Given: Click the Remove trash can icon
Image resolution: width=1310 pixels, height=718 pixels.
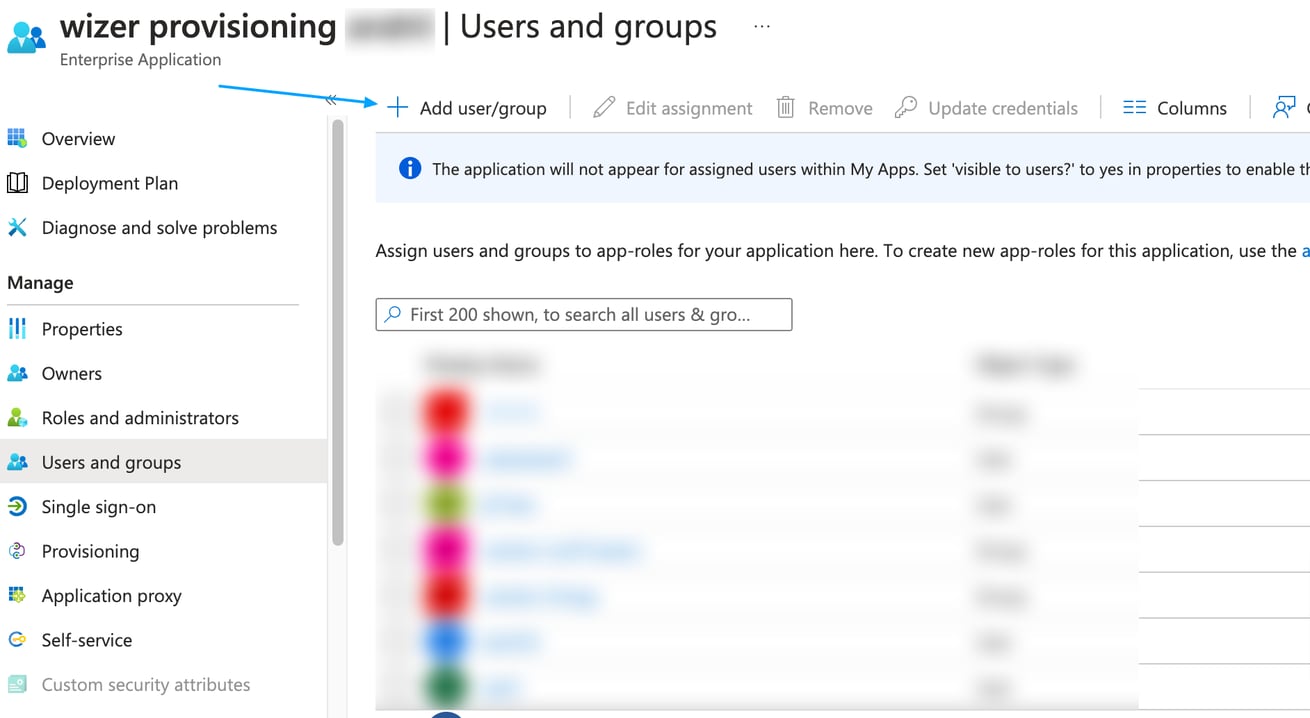Looking at the screenshot, I should (786, 108).
